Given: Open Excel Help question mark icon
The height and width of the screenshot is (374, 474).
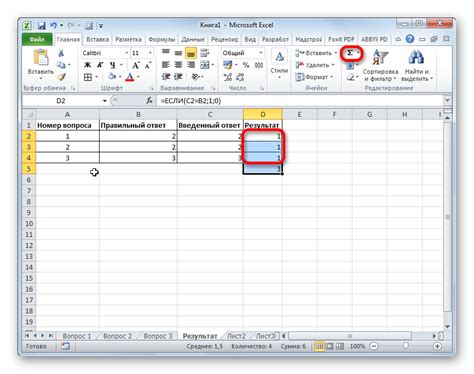Looking at the screenshot, I should click(410, 39).
